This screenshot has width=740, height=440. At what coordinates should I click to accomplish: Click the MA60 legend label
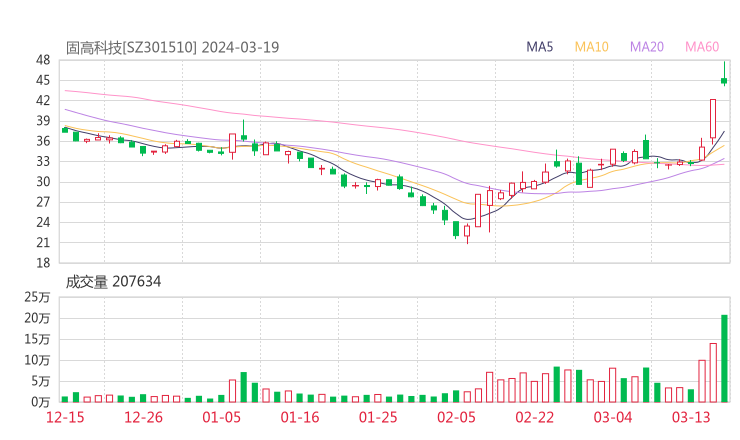[702, 47]
